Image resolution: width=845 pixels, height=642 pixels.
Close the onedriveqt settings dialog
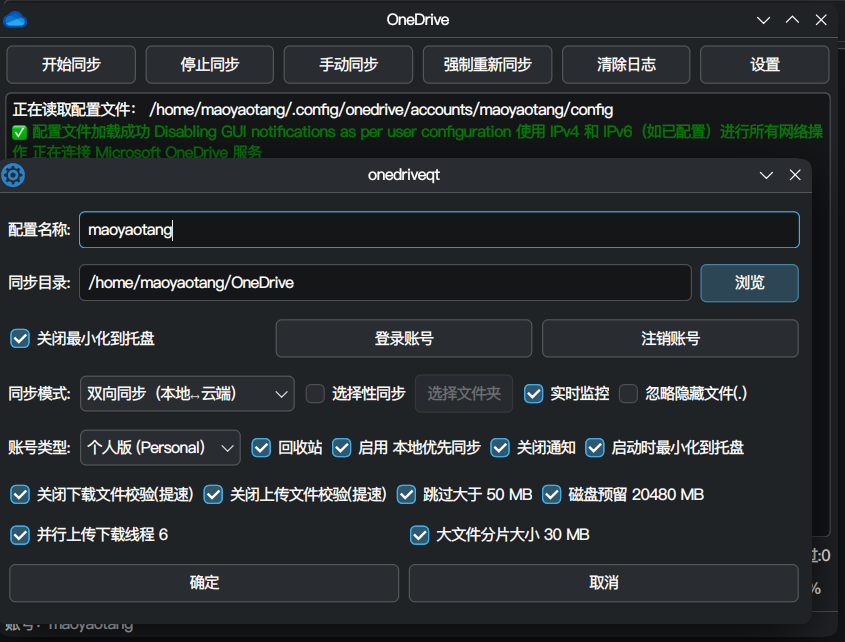(795, 175)
